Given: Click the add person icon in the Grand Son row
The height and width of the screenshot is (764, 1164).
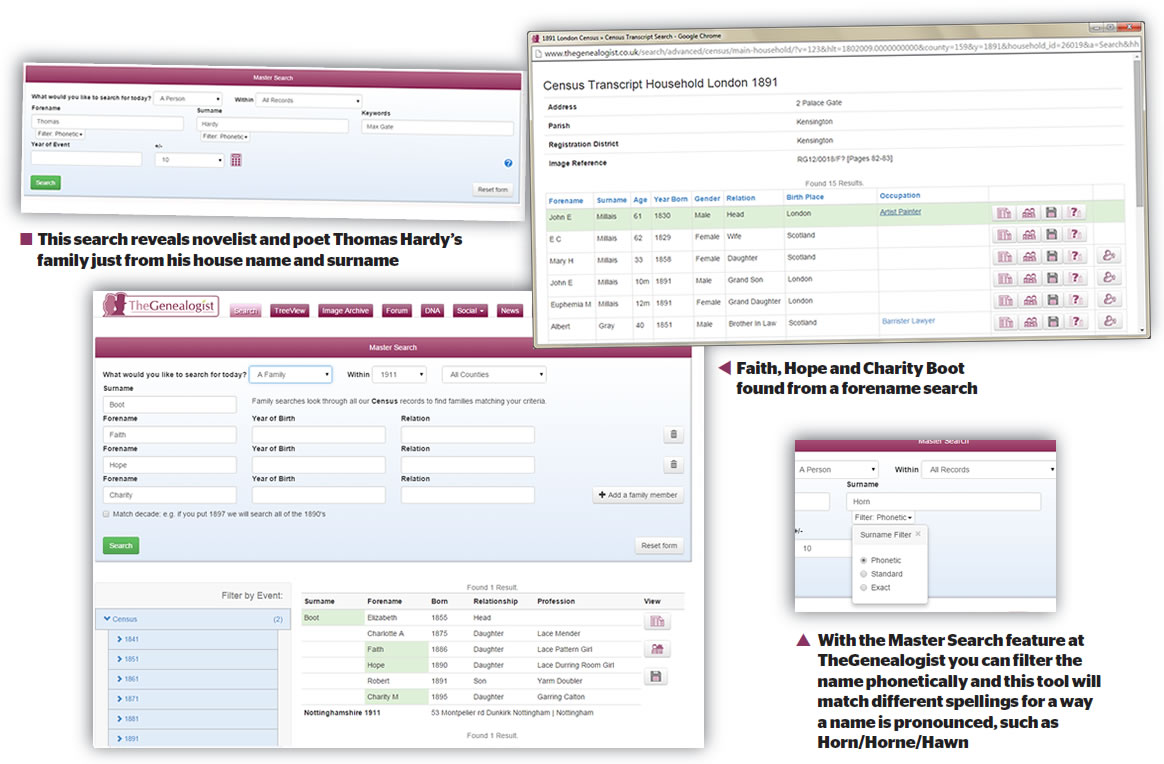Looking at the screenshot, I should tap(1109, 277).
